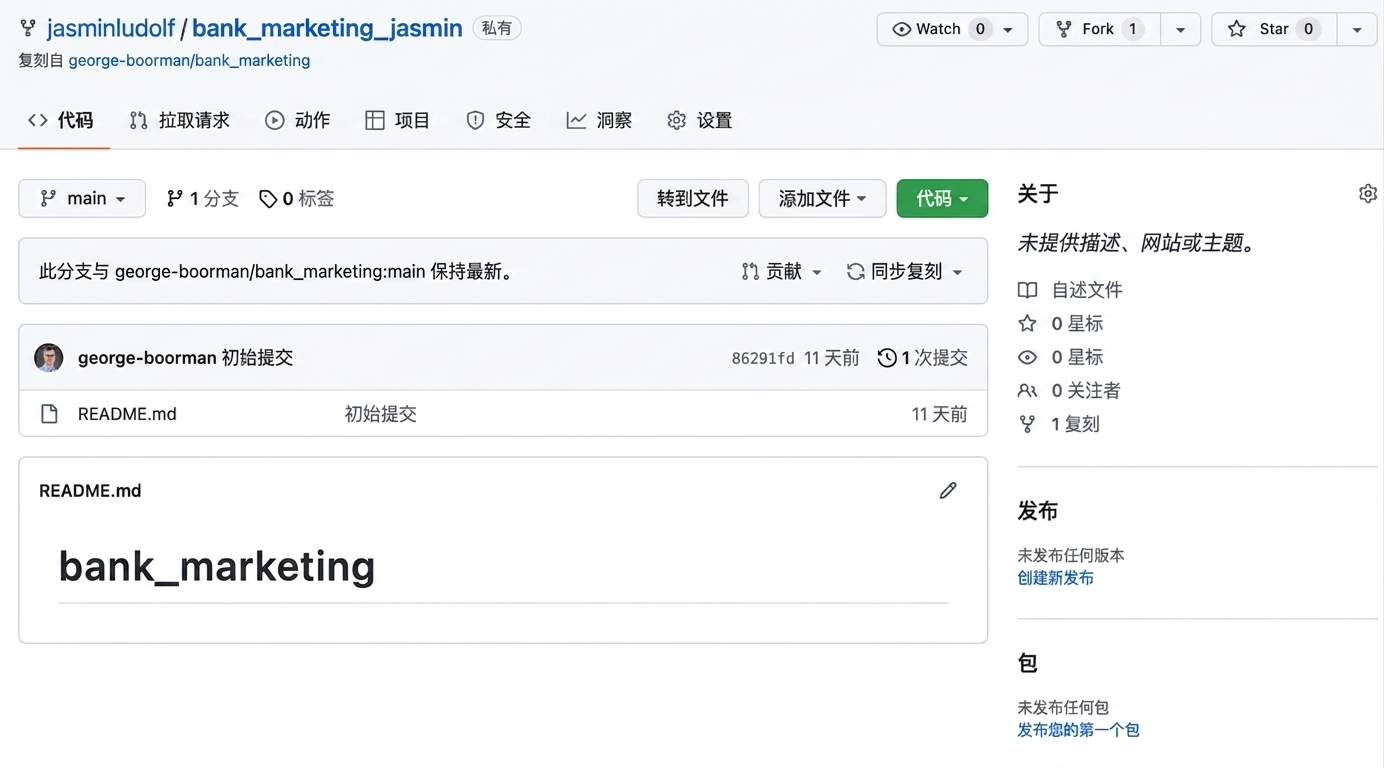Image resolution: width=1384 pixels, height=768 pixels.
Task: Expand the Star lists dropdown arrow
Action: point(1357,30)
